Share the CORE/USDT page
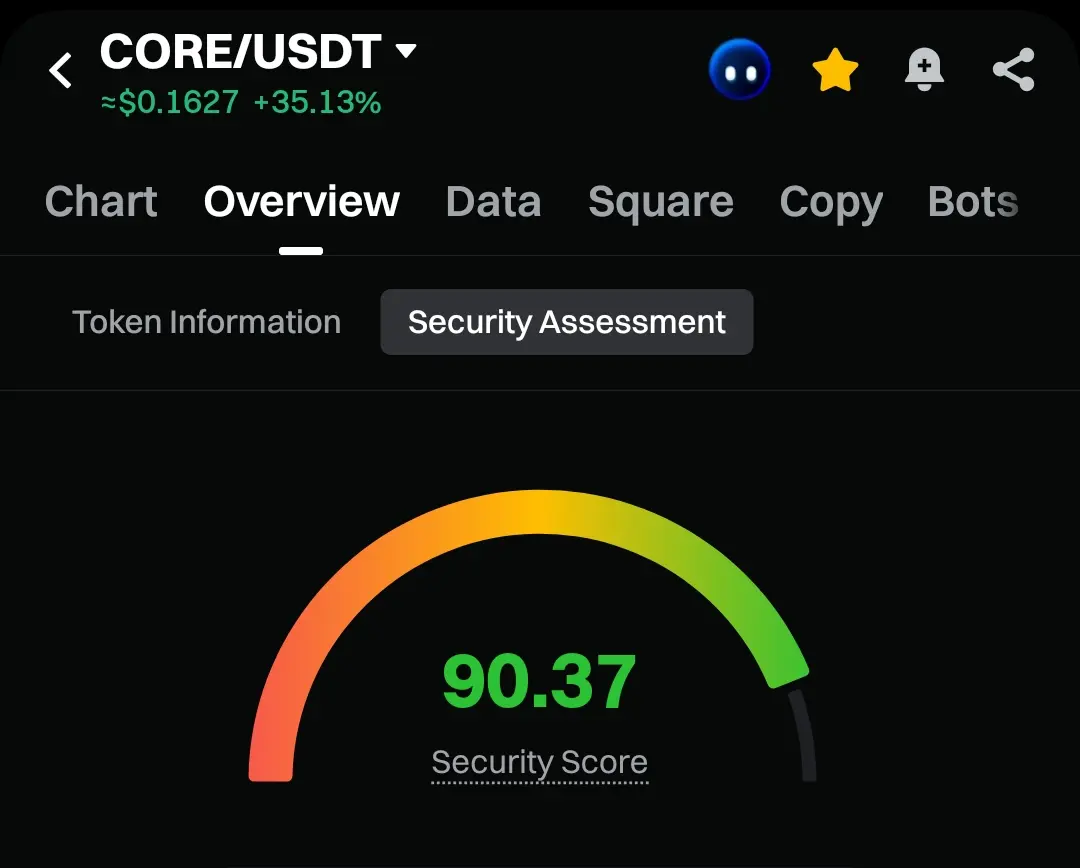 pyautogui.click(x=1013, y=70)
